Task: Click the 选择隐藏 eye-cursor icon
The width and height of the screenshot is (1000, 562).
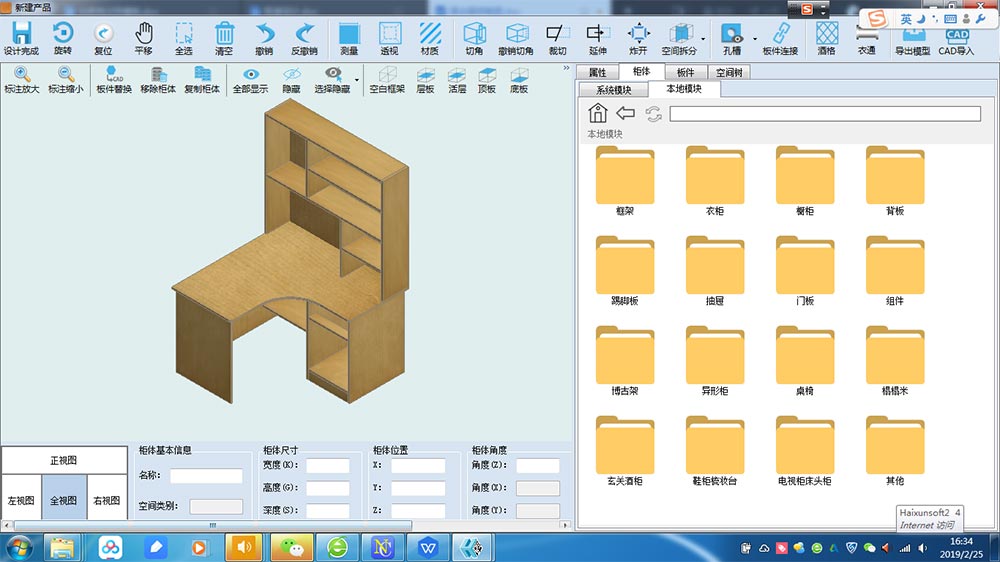Action: pyautogui.click(x=333, y=75)
